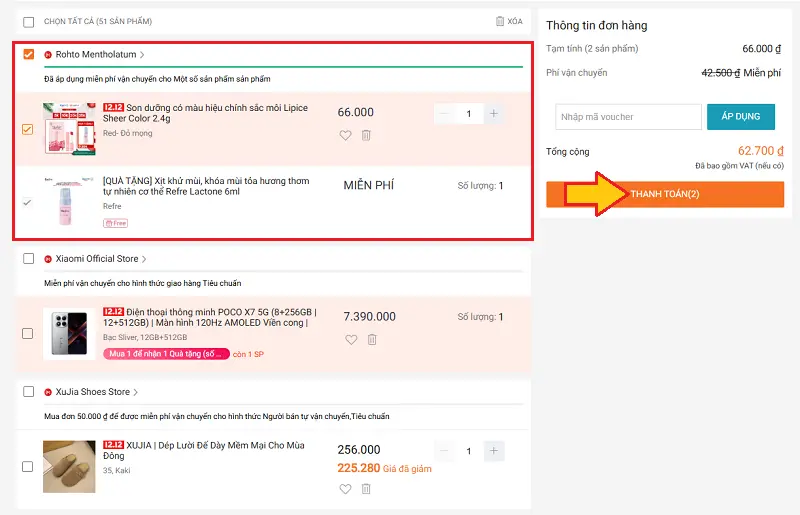Open Xịt khử mùi Refre Lactone gift title
Viewport: 800px width, 515px height.
pos(206,186)
